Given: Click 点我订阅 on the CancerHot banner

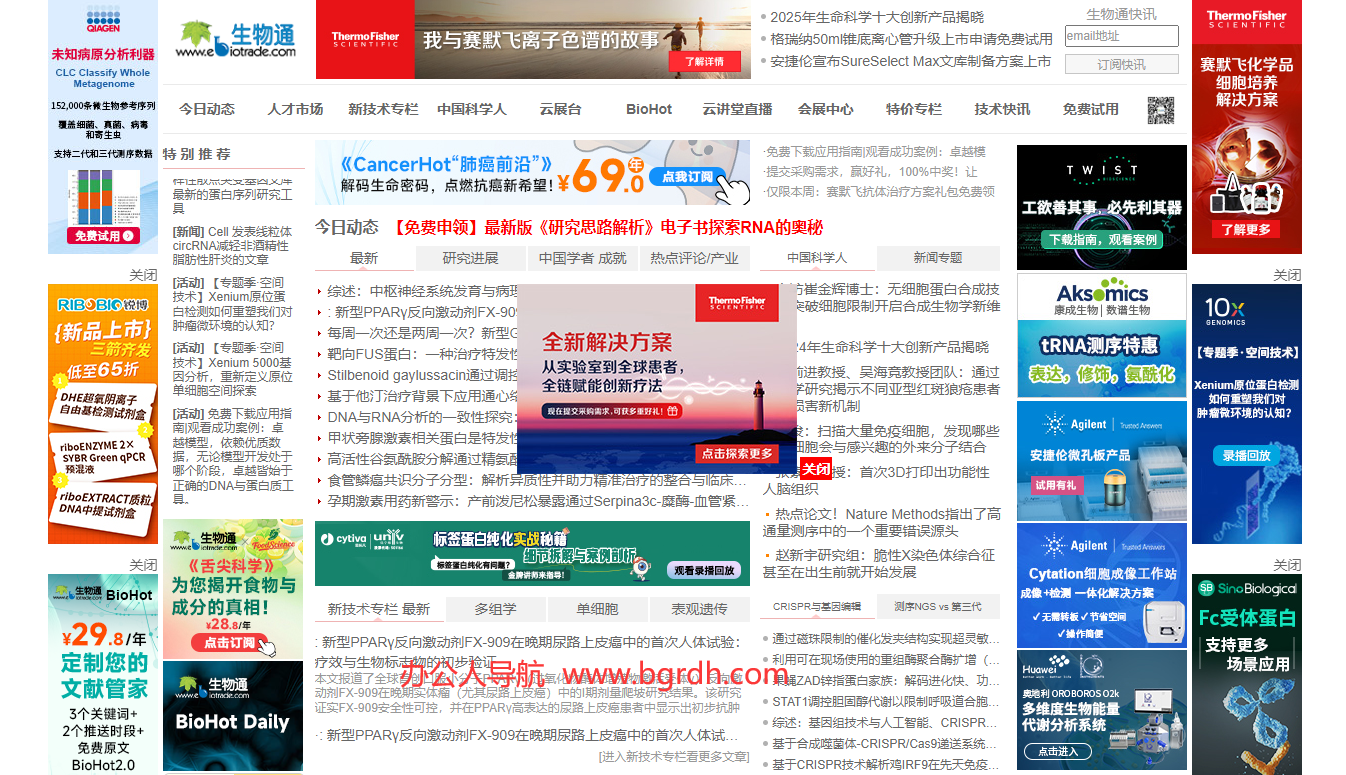Looking at the screenshot, I should point(688,176).
